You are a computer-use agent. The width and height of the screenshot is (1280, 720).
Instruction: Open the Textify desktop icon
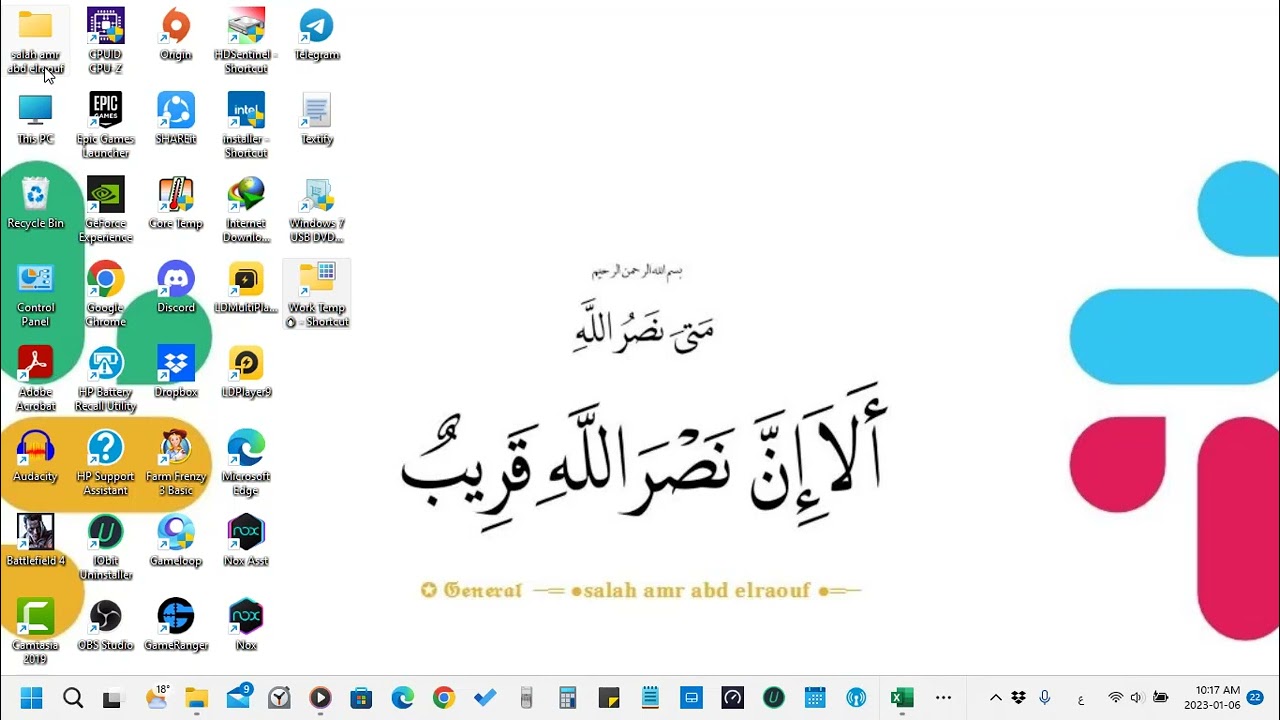point(317,119)
